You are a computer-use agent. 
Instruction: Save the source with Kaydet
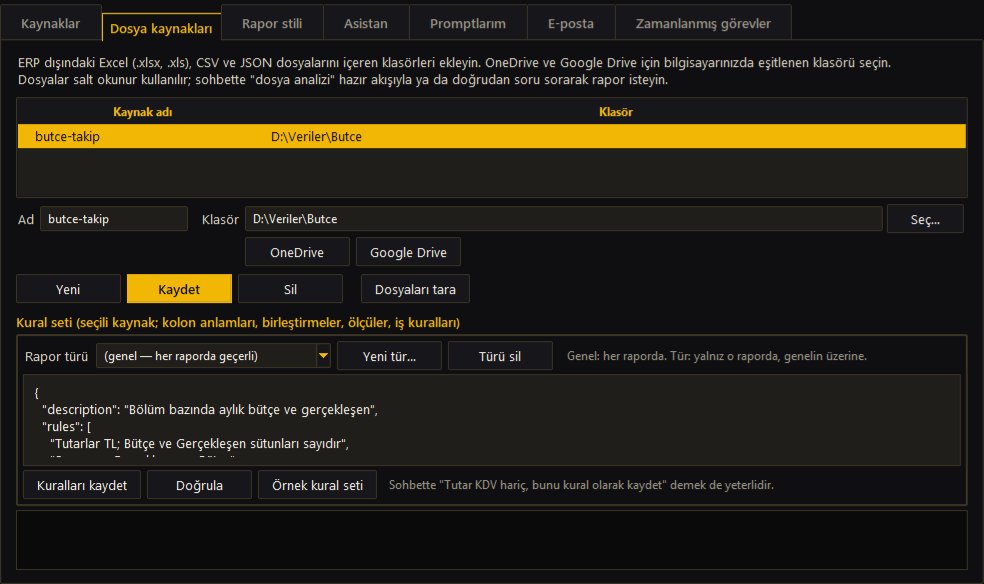179,289
